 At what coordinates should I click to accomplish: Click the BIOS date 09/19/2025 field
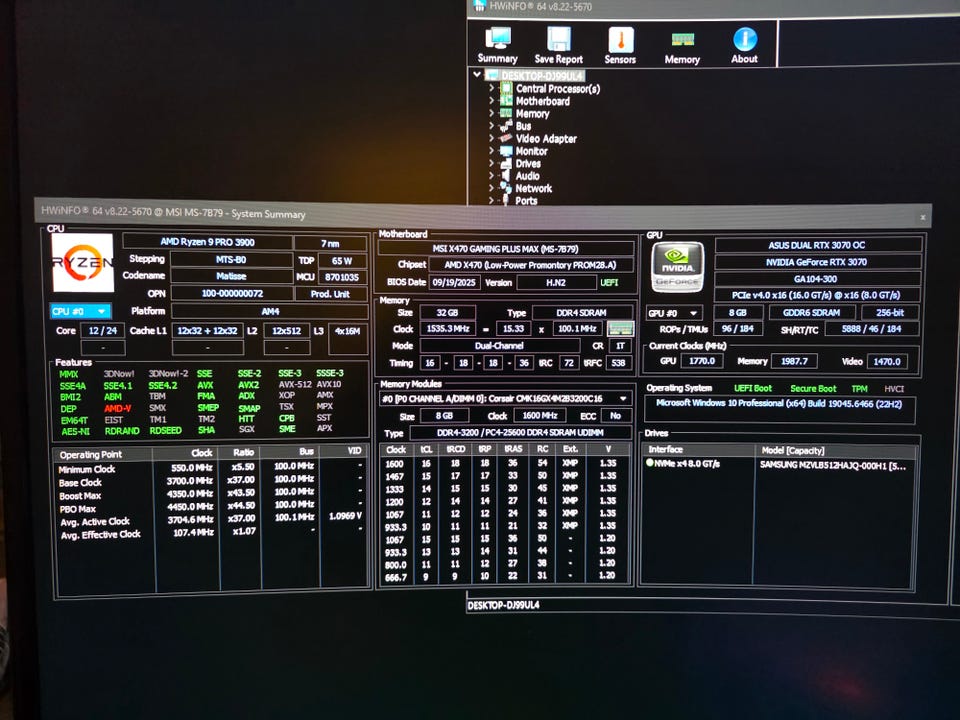pos(454,282)
